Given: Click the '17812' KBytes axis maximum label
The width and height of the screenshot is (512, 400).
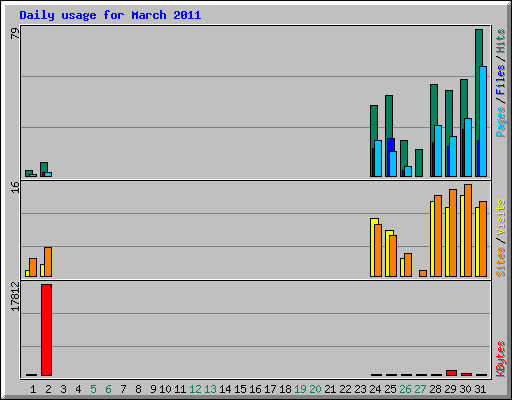Looking at the screenshot, I should [x=15, y=296].
